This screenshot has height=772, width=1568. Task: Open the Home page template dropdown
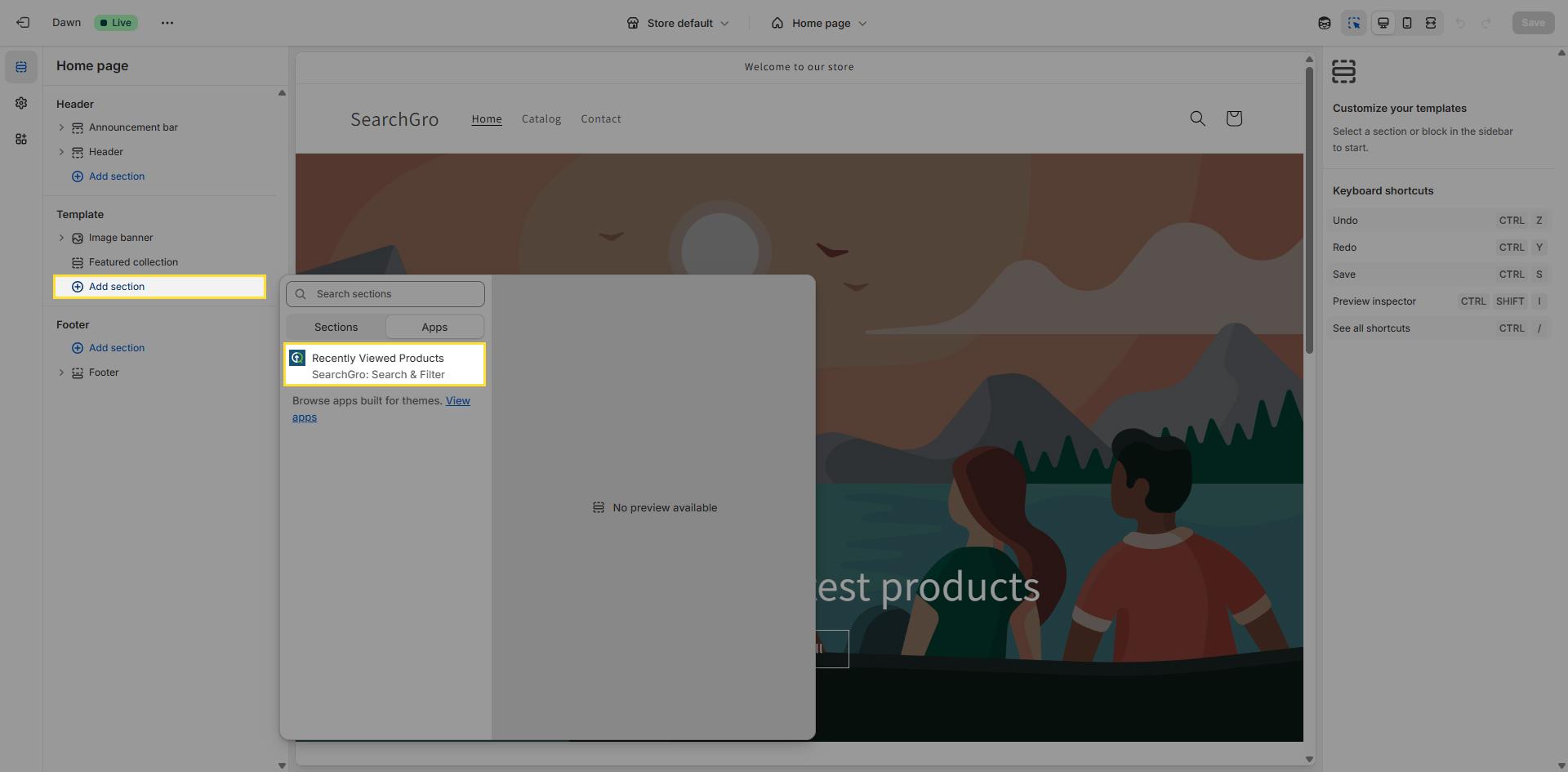point(819,23)
